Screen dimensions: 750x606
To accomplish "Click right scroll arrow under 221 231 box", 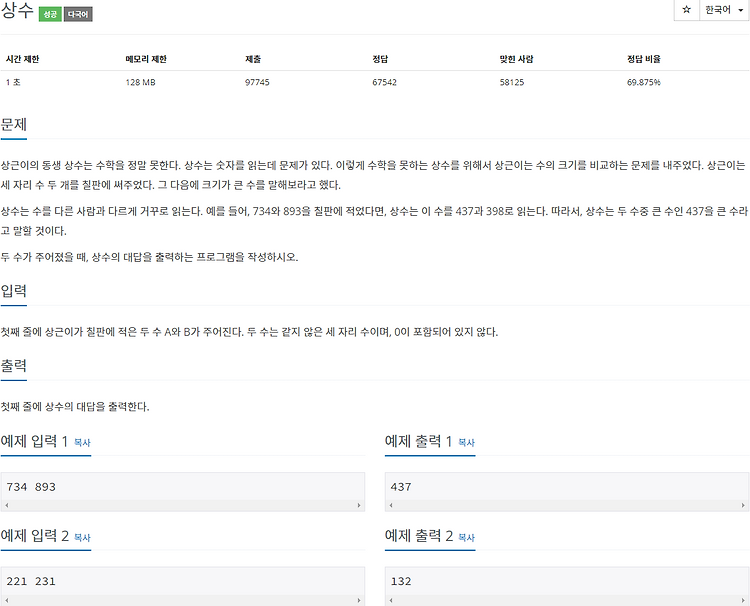I will coord(359,600).
